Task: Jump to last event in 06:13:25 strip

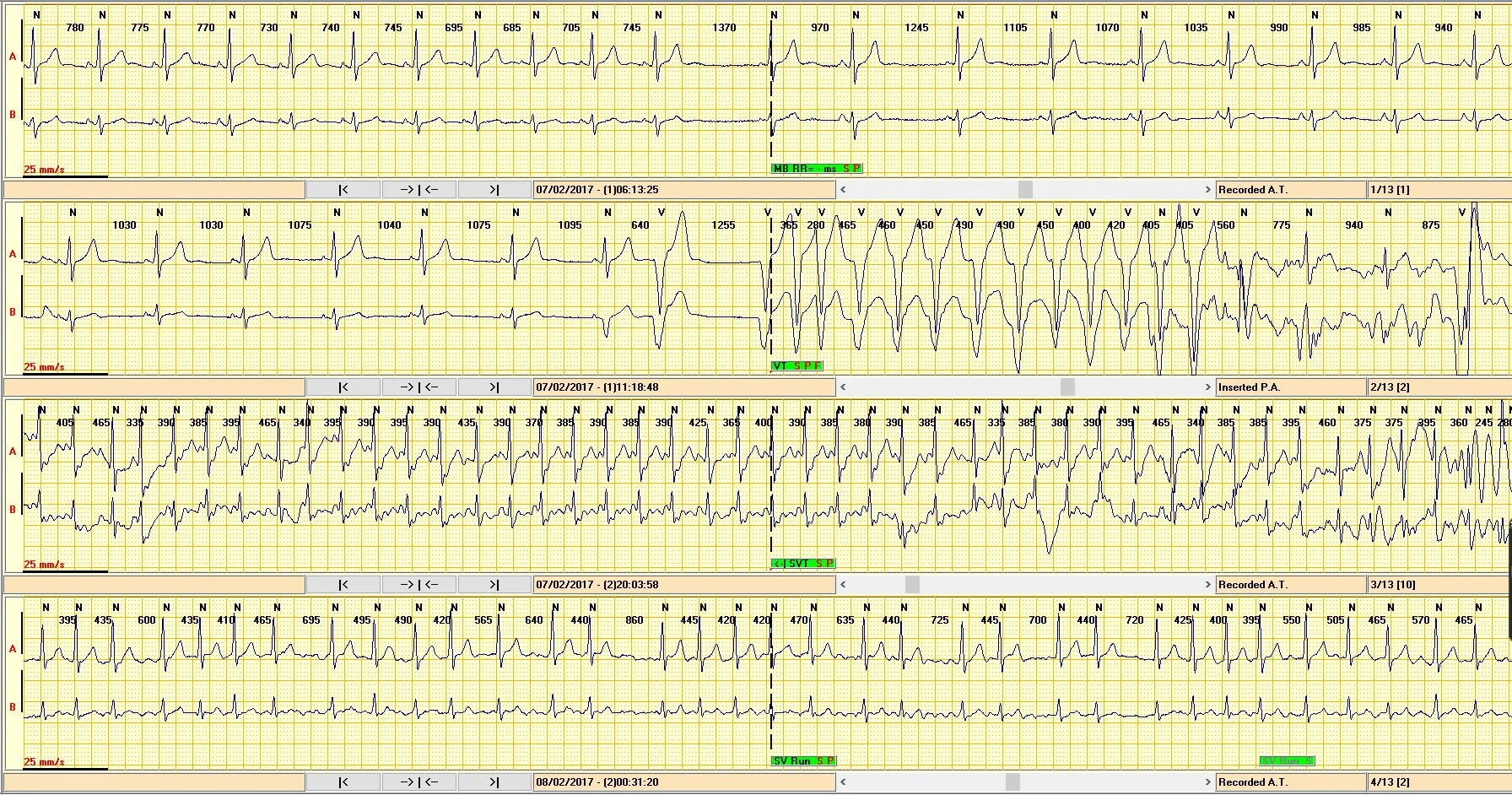Action: tap(494, 190)
